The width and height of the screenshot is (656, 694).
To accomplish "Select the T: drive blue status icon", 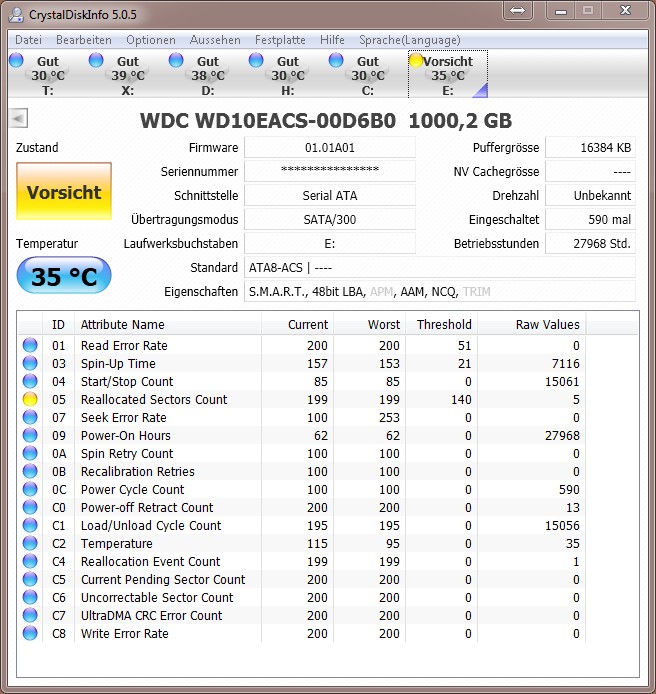I will coord(16,60).
